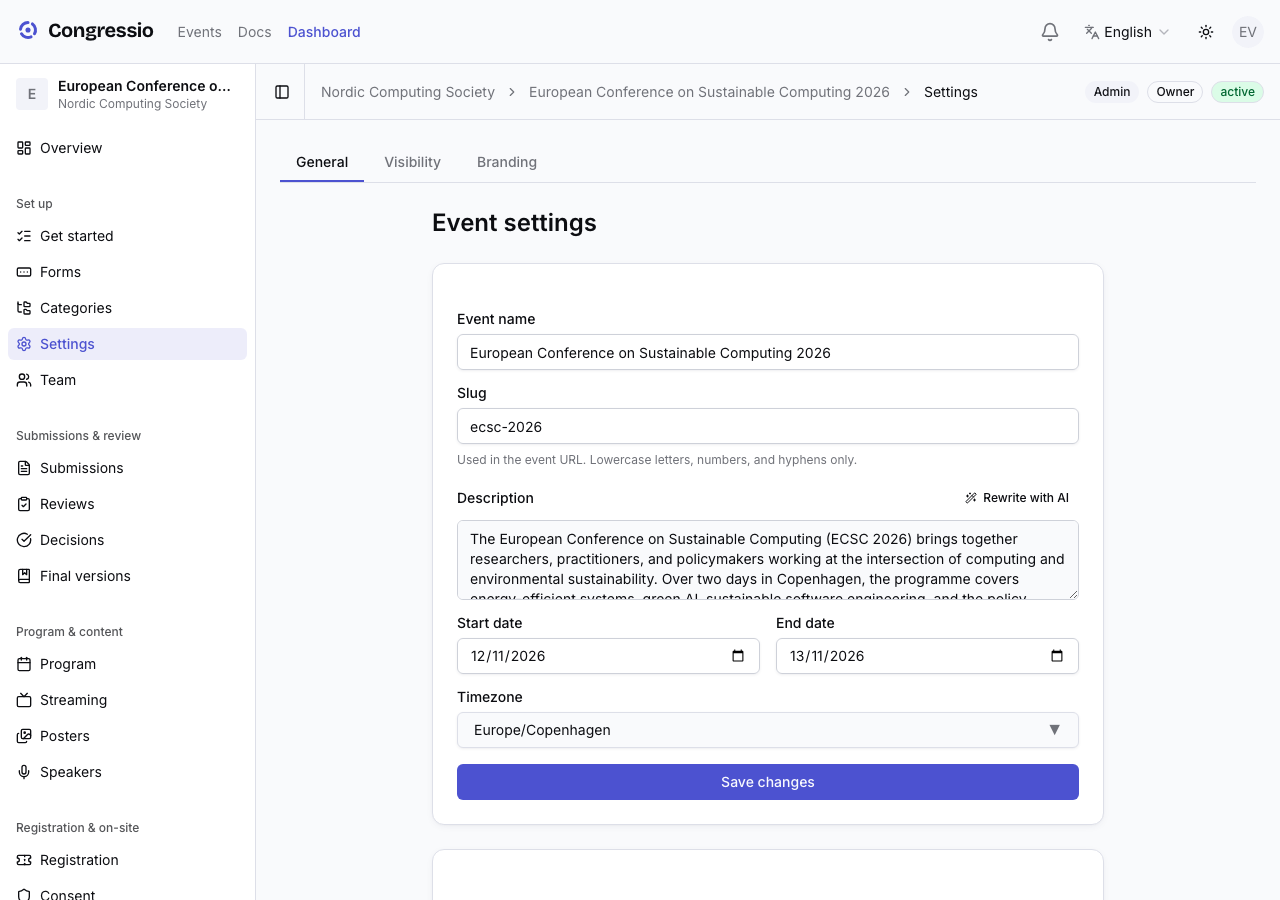Viewport: 1280px width, 900px height.
Task: Click the Overview grid icon
Action: [24, 148]
